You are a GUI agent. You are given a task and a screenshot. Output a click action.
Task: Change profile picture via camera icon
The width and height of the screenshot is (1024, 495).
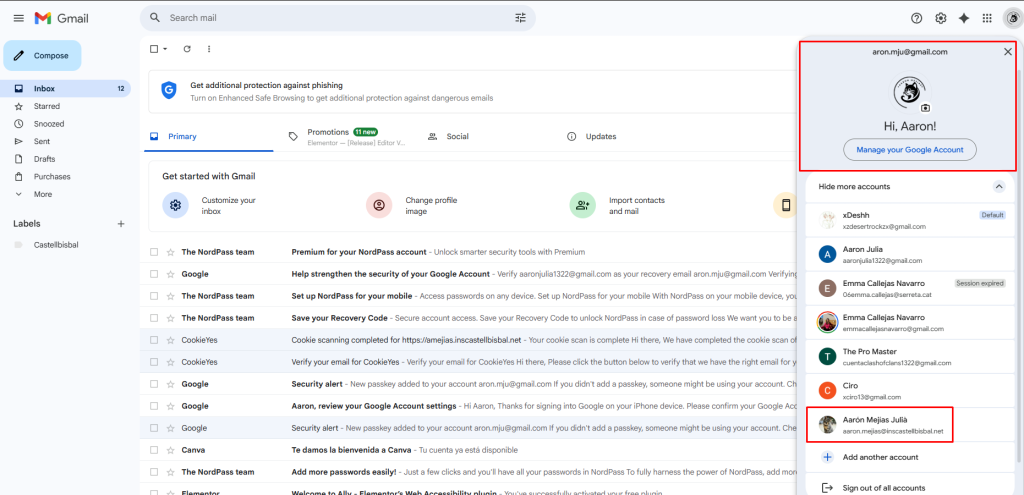click(x=926, y=107)
